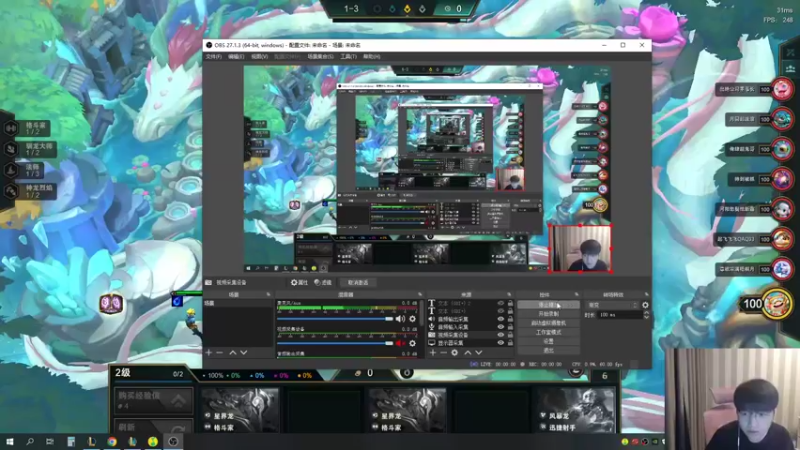
Task: Pop out the Scenes dock panel
Action: [x=268, y=294]
